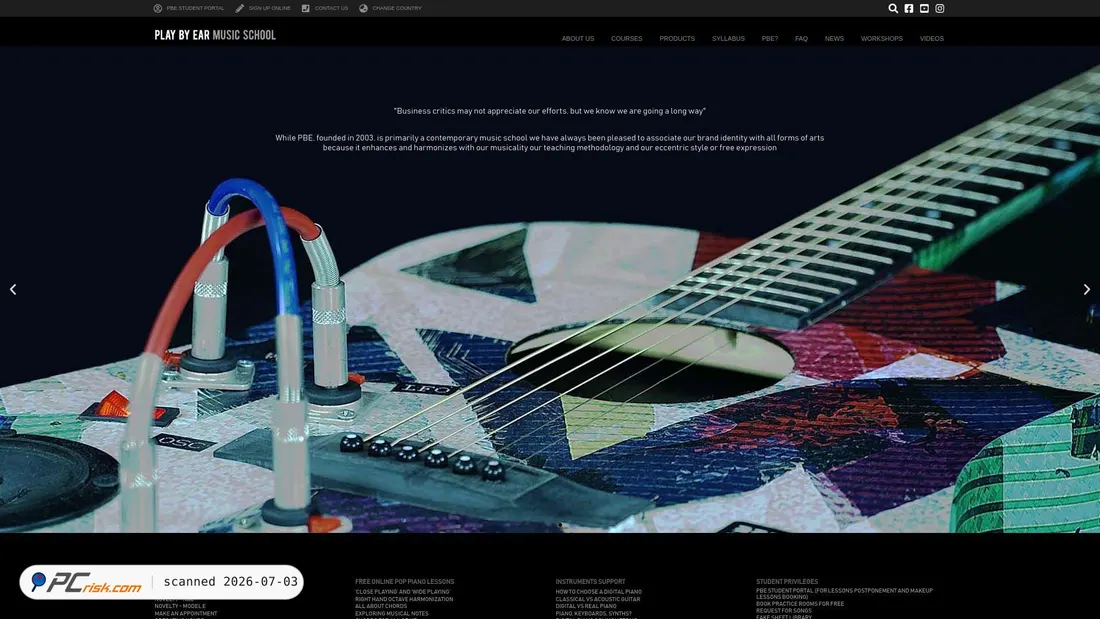The height and width of the screenshot is (619, 1100).
Task: Open Request for Songs footer link
Action: tap(784, 611)
